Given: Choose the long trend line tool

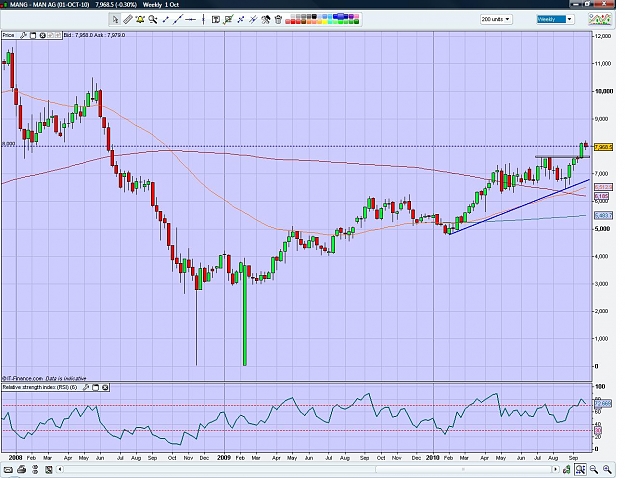Looking at the screenshot, I should pos(178,19).
